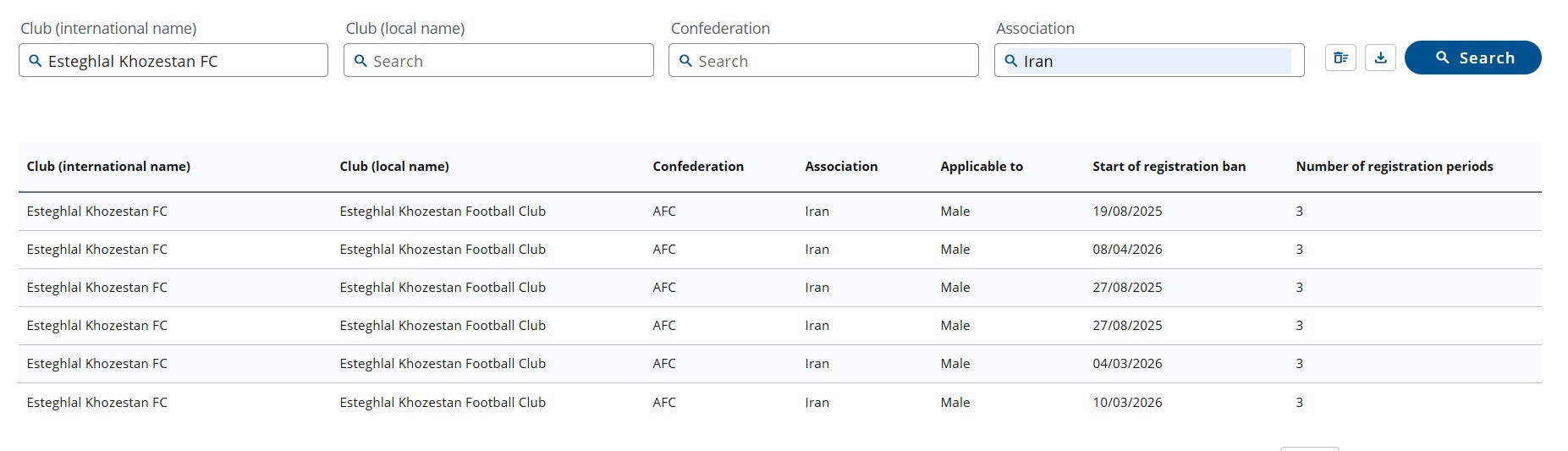The image size is (1568, 451).
Task: Click the "Confederation" table column header
Action: coord(698,167)
